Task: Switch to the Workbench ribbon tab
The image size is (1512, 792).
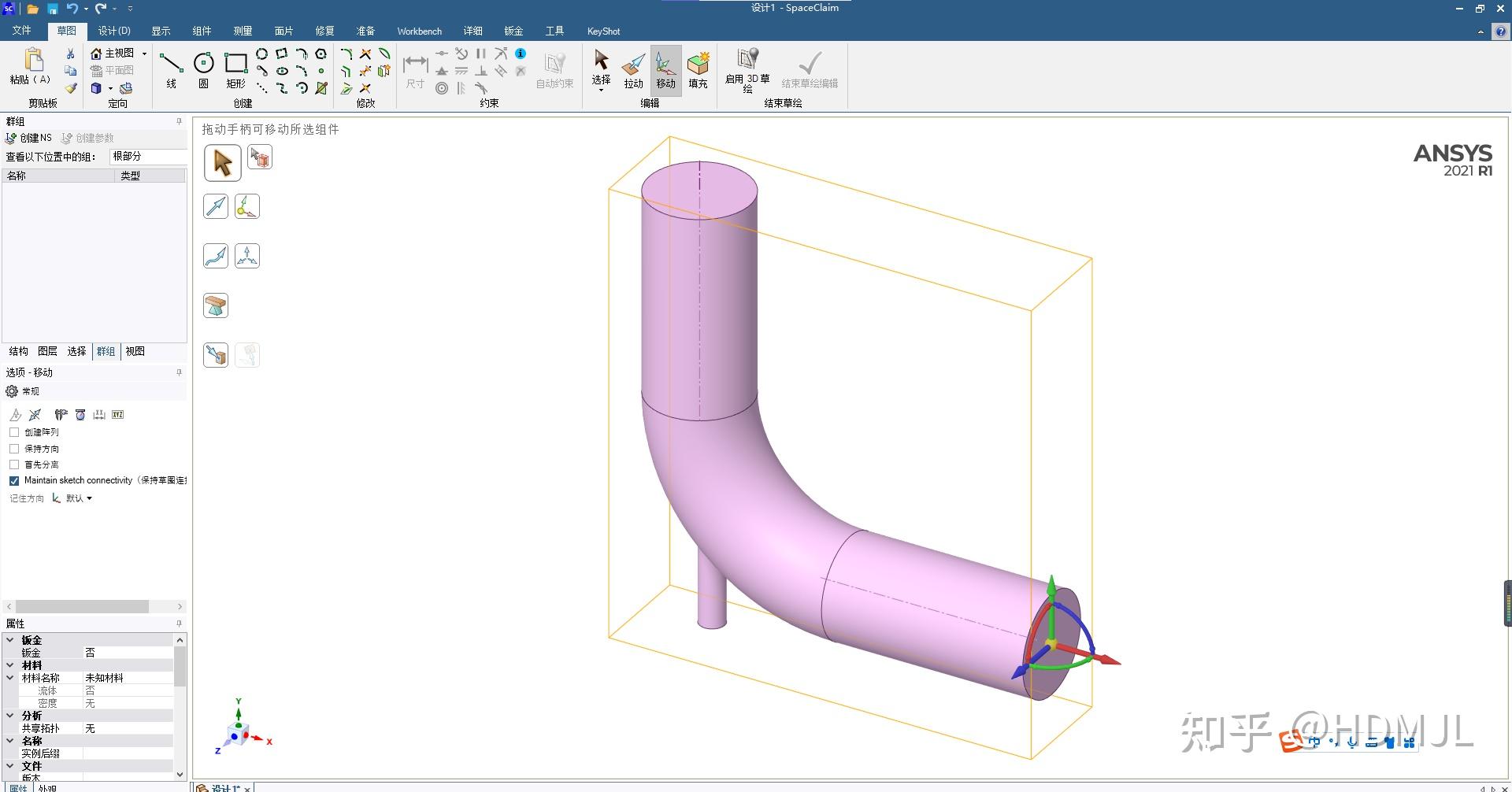Action: (x=419, y=31)
